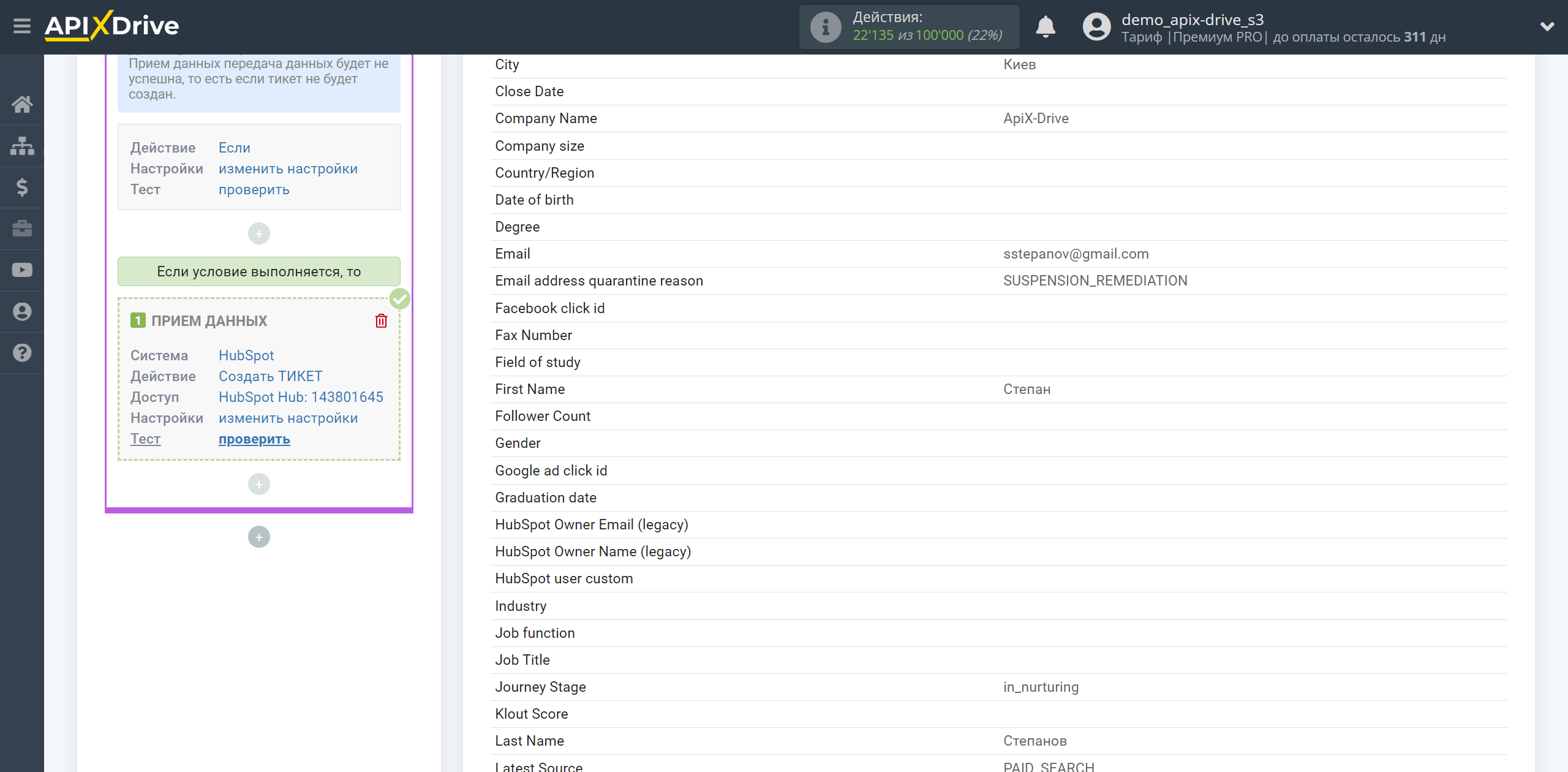The width and height of the screenshot is (1568, 772).
Task: Click the Country/Region field label
Action: click(545, 173)
